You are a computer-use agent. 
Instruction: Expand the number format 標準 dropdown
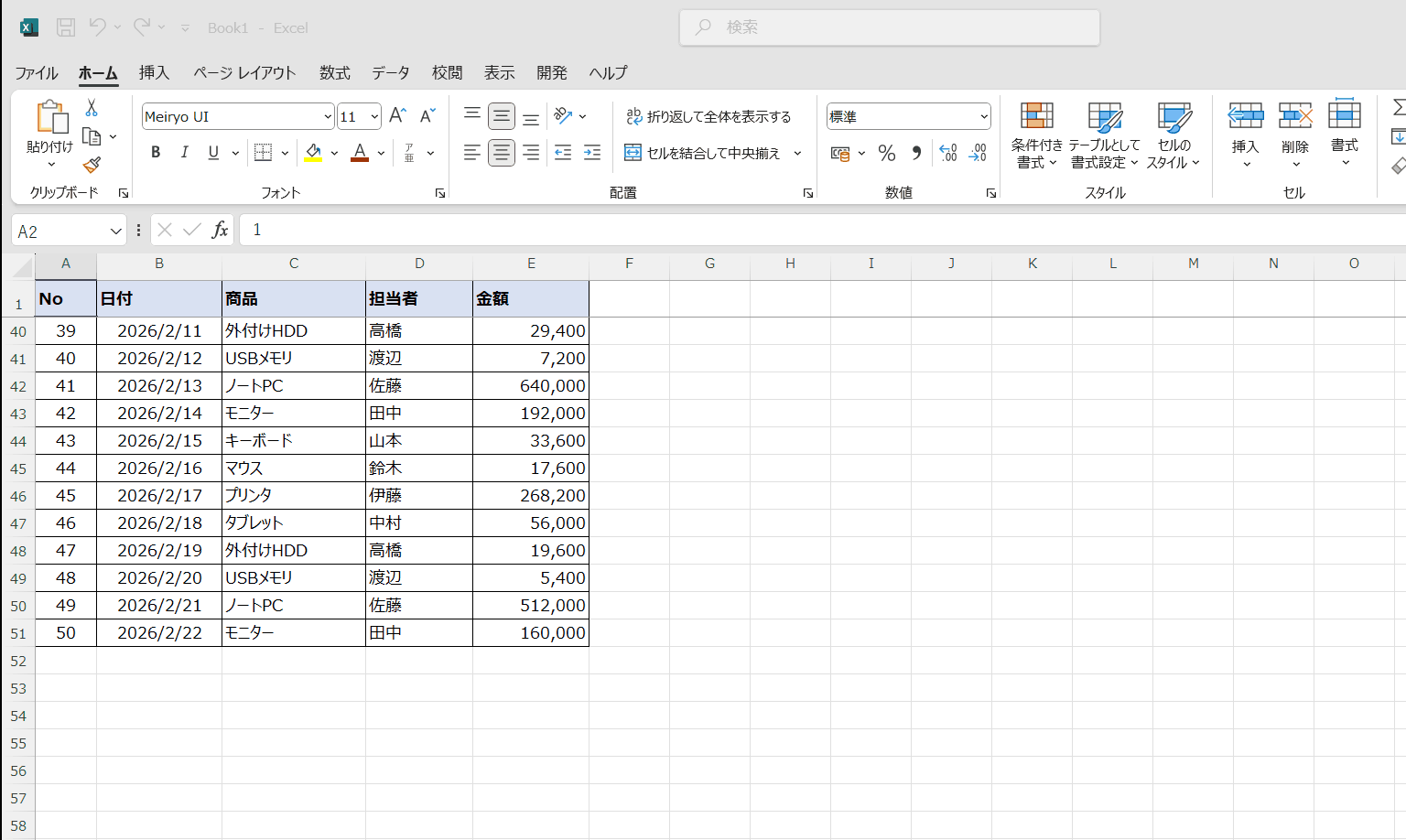click(x=984, y=116)
